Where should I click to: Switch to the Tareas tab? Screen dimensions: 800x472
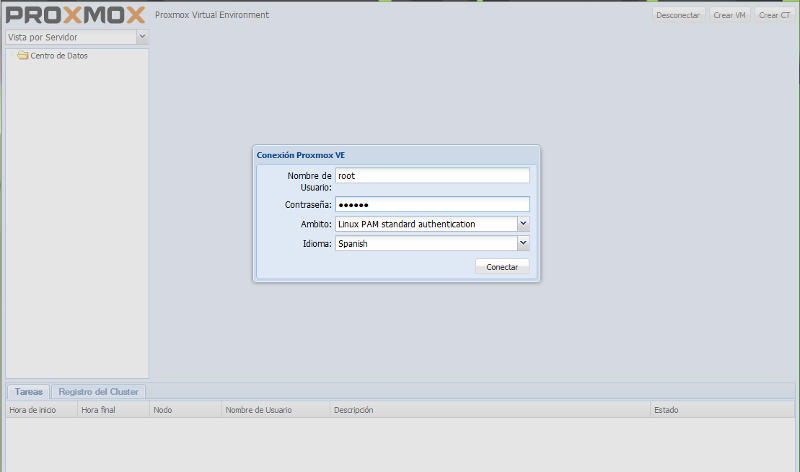[29, 392]
